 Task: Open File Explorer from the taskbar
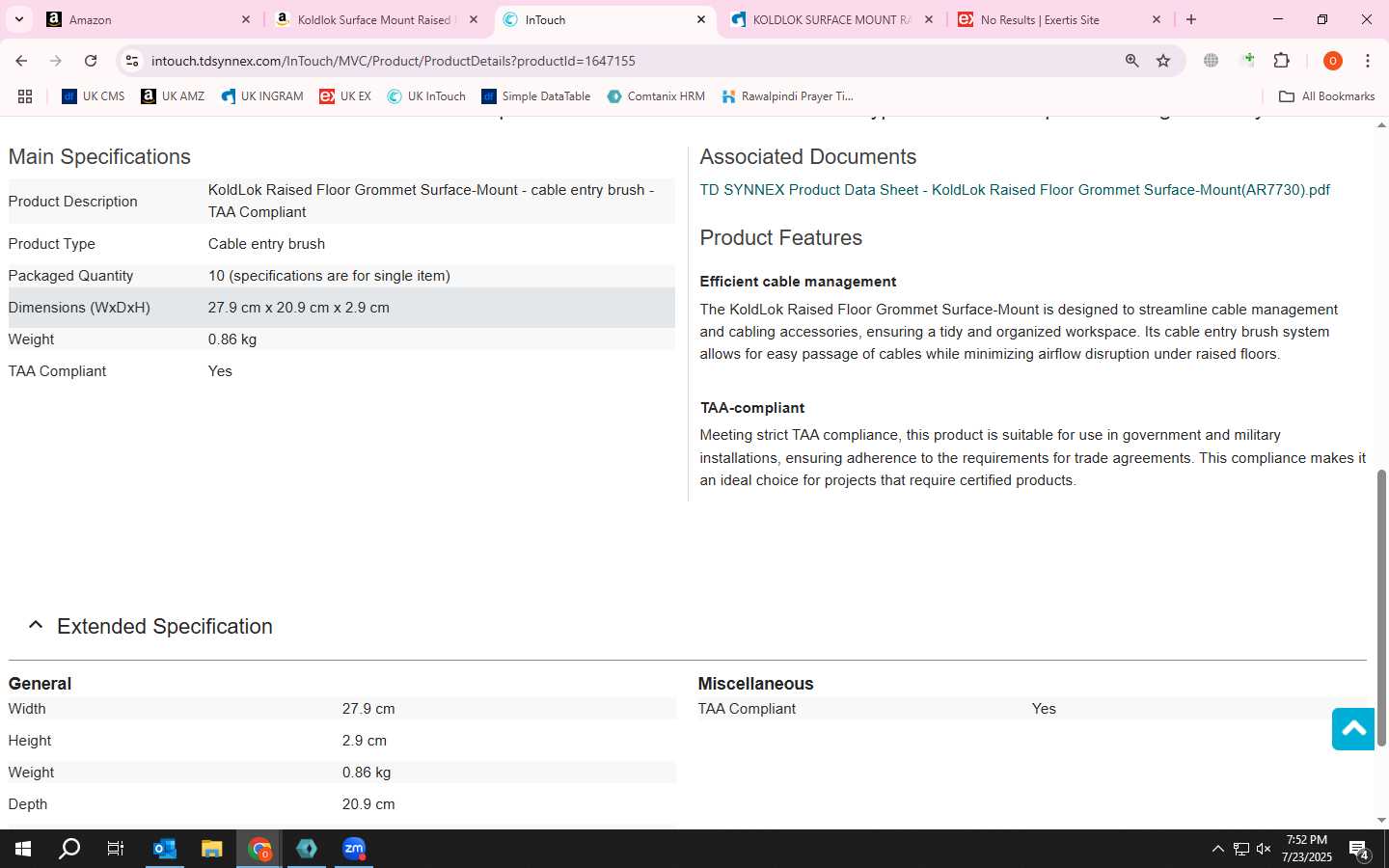[211, 849]
